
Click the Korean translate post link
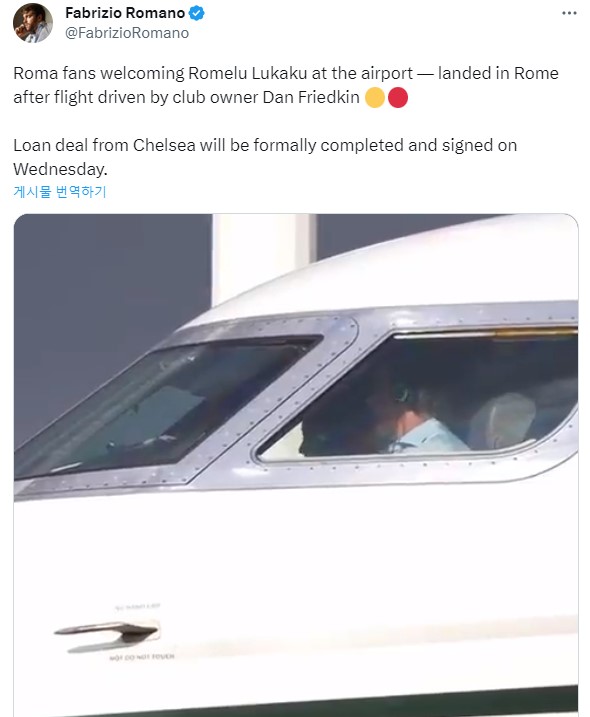point(59,191)
